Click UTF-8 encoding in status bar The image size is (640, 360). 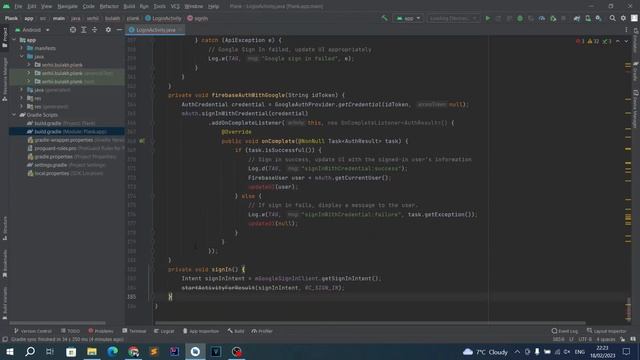point(584,339)
